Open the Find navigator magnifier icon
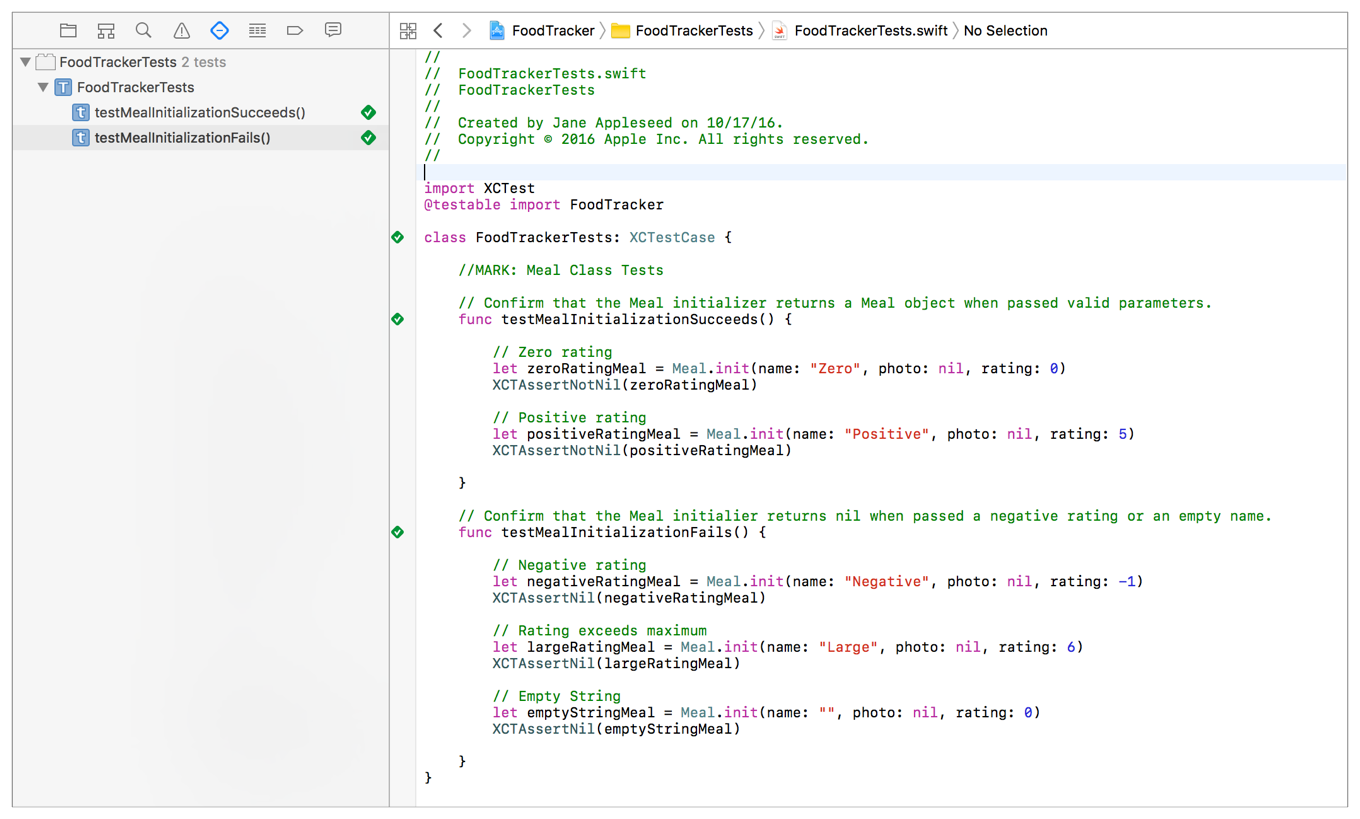Viewport: 1360px width, 819px height. click(x=144, y=31)
